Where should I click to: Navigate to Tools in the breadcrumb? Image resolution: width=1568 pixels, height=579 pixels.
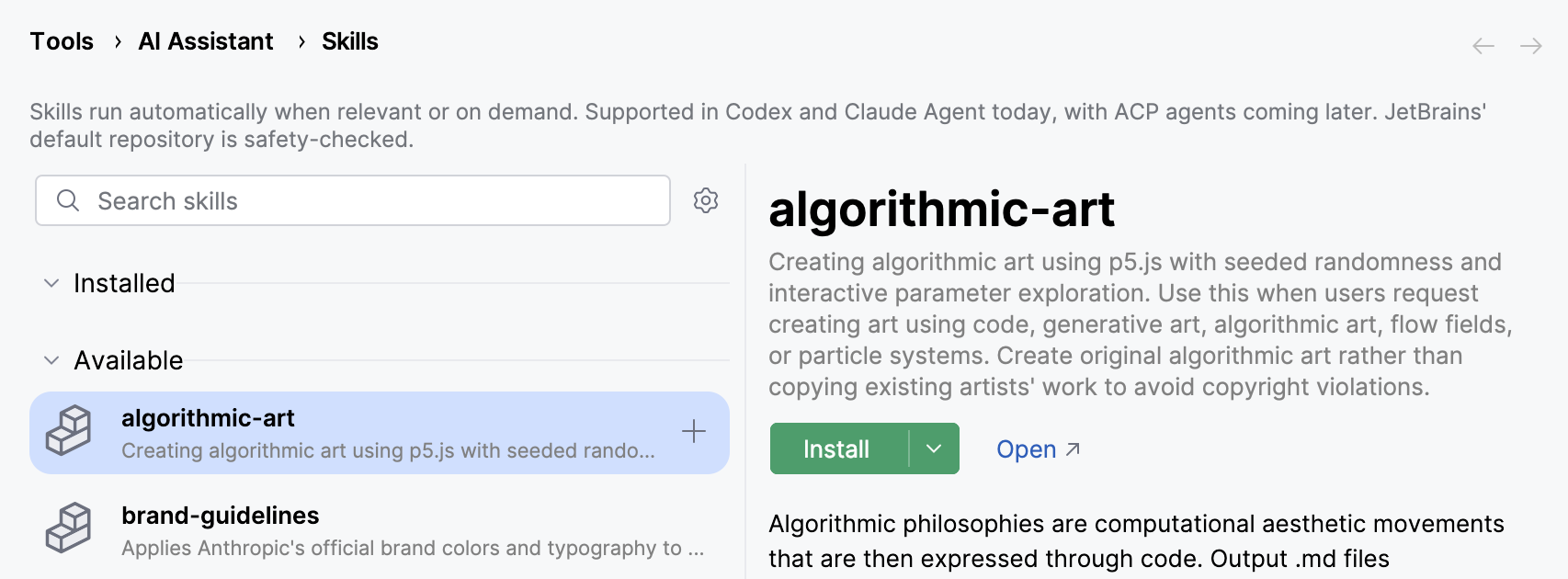(62, 41)
